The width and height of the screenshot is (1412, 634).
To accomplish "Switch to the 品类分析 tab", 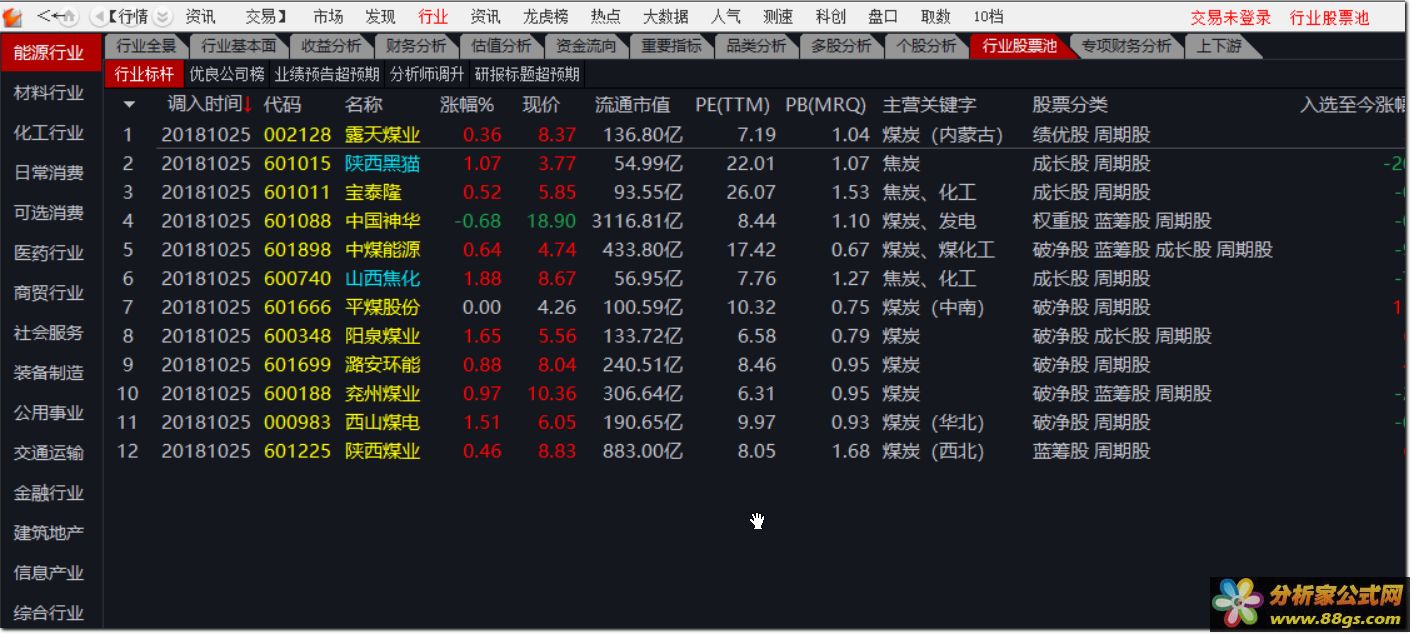I will point(756,46).
